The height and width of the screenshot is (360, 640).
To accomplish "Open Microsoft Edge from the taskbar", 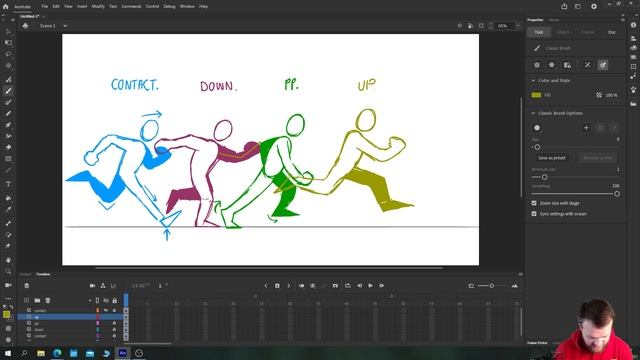I will click(x=57, y=353).
